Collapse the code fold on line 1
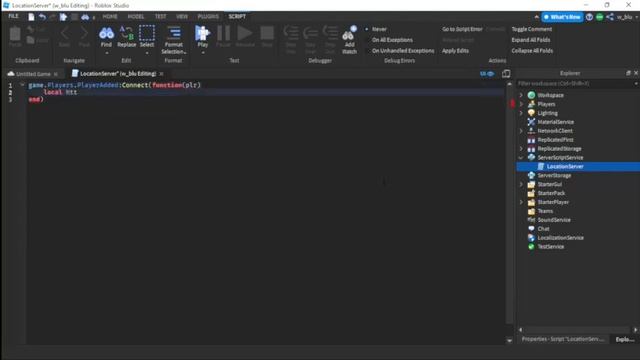Viewport: 640px width, 360px height. (22, 85)
